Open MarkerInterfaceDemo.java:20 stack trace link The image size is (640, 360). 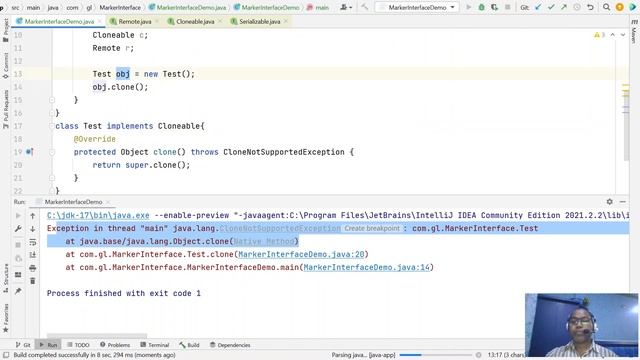click(301, 254)
